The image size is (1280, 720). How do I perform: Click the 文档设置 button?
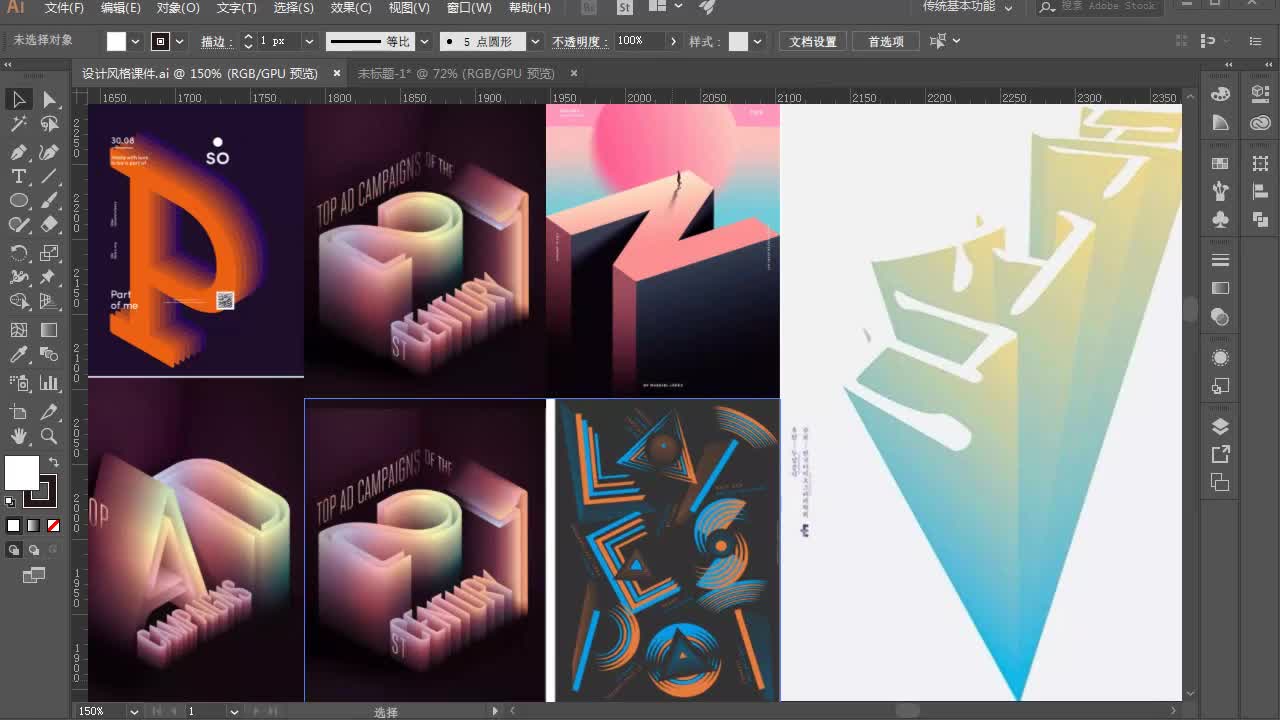click(813, 41)
